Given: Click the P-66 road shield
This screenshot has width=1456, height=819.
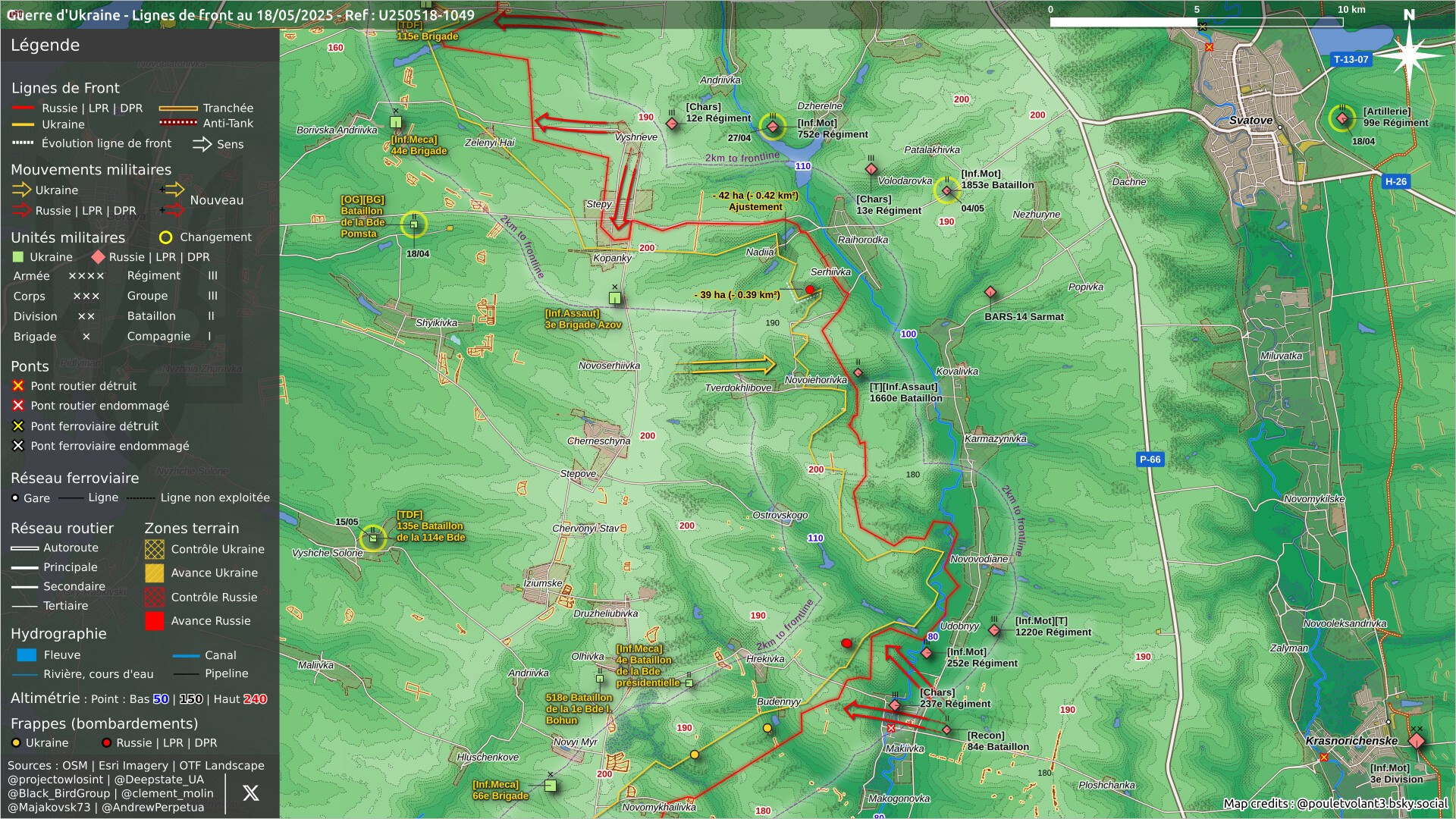Looking at the screenshot, I should point(1150,460).
